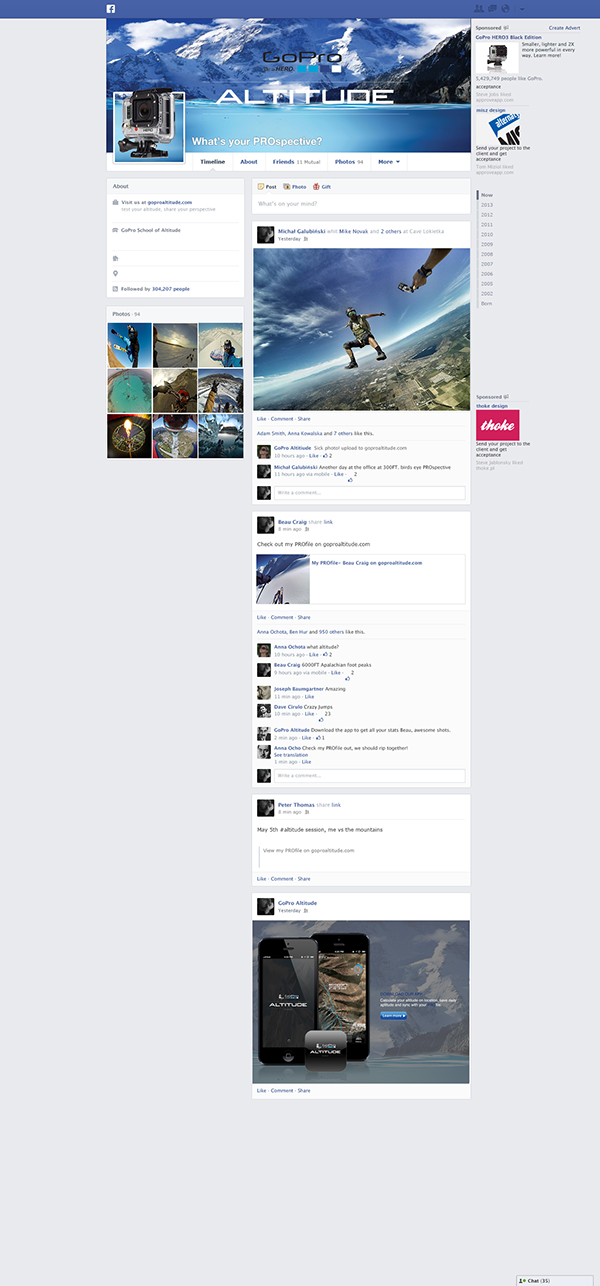Image resolution: width=600 pixels, height=1286 pixels.
Task: Open the notifications globe icon
Action: click(x=505, y=8)
